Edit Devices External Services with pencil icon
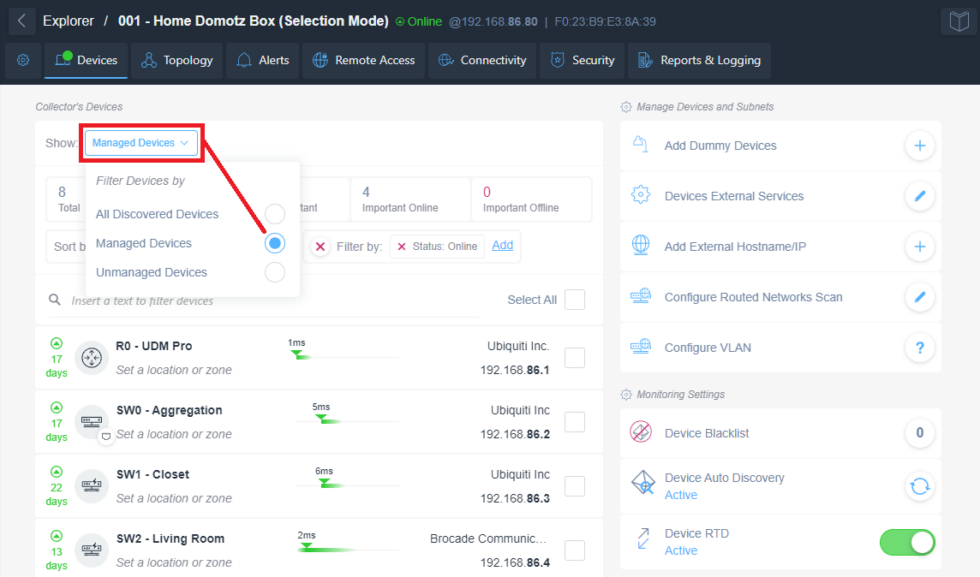Image resolution: width=980 pixels, height=577 pixels. 919,196
